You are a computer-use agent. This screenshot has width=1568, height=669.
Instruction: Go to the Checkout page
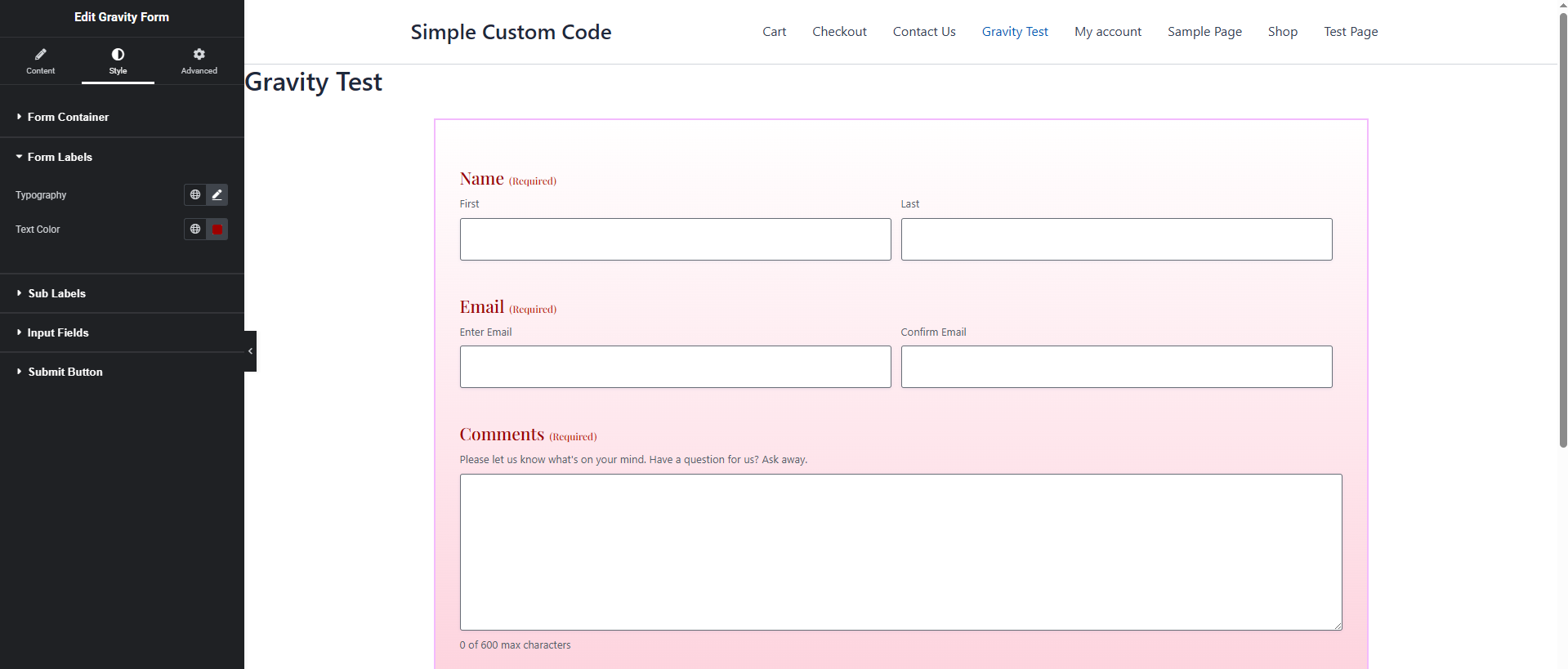(x=839, y=32)
